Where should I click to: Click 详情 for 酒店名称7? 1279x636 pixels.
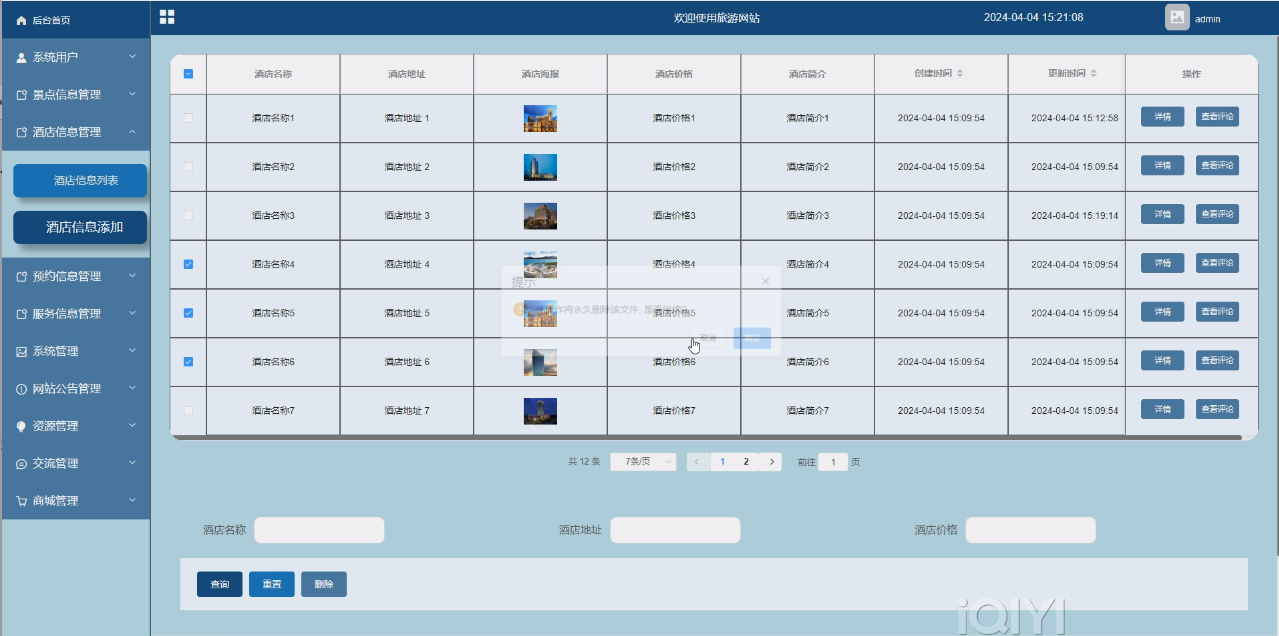coord(1163,409)
